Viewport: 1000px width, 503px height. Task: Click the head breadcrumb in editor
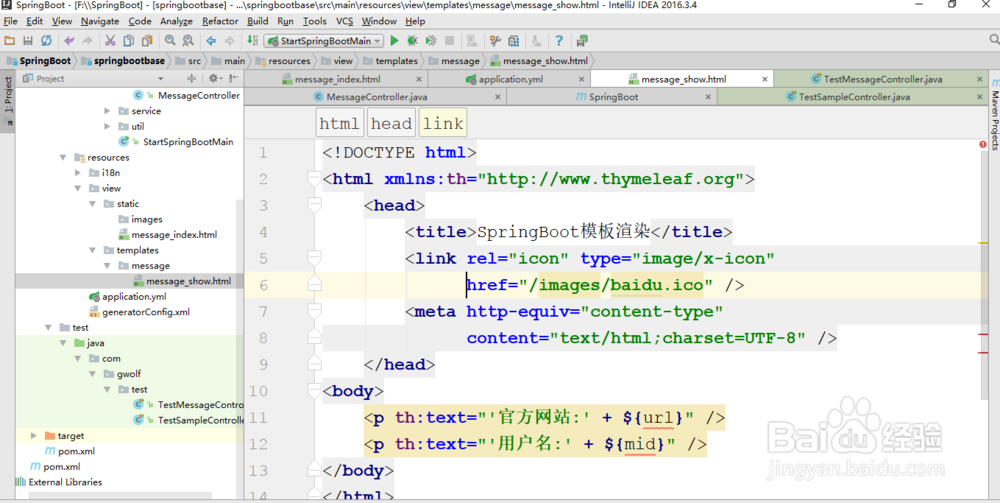point(391,123)
